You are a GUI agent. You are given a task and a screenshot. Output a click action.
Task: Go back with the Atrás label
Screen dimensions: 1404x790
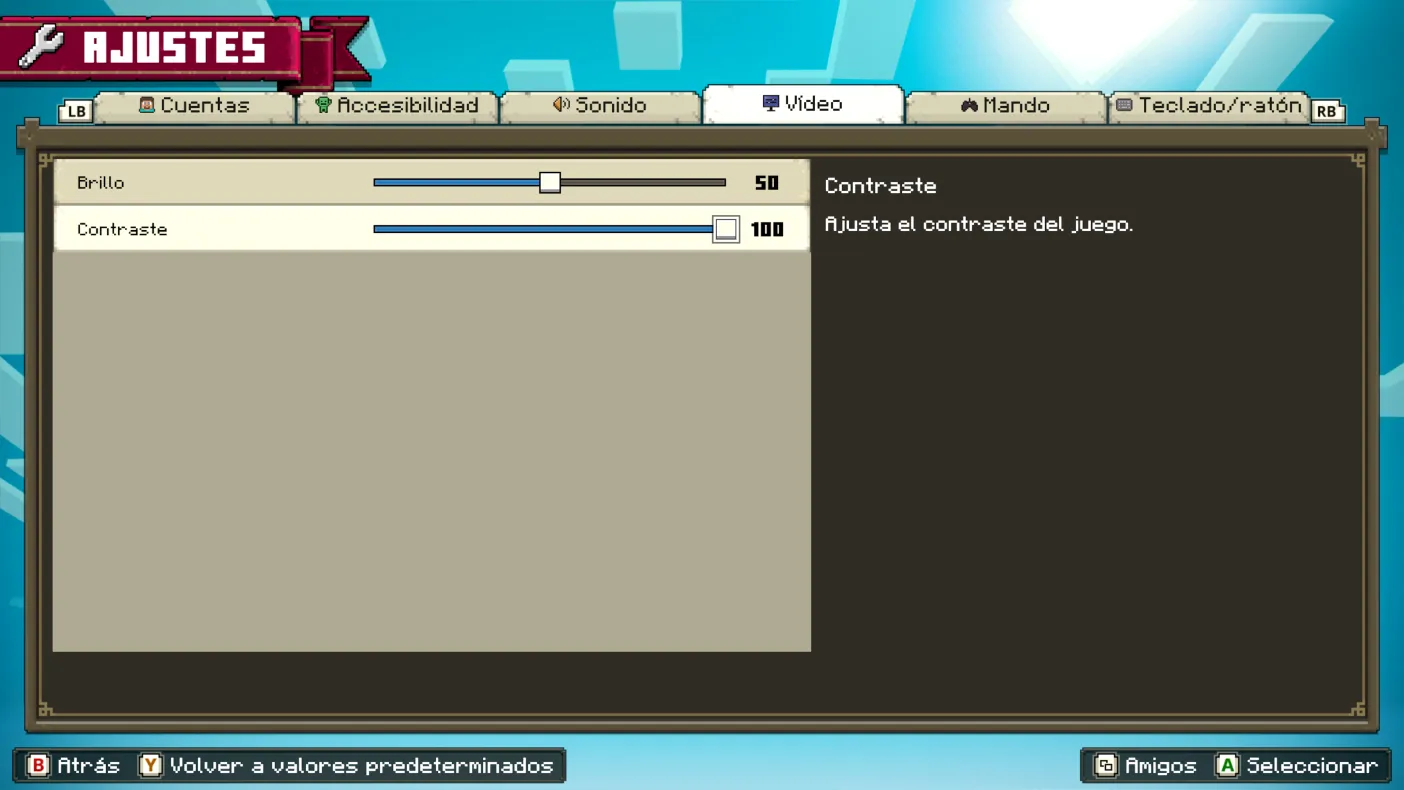88,765
